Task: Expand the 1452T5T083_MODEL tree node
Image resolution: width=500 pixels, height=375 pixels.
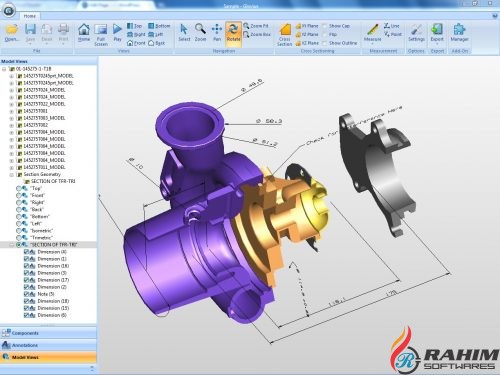Action: [x=12, y=118]
